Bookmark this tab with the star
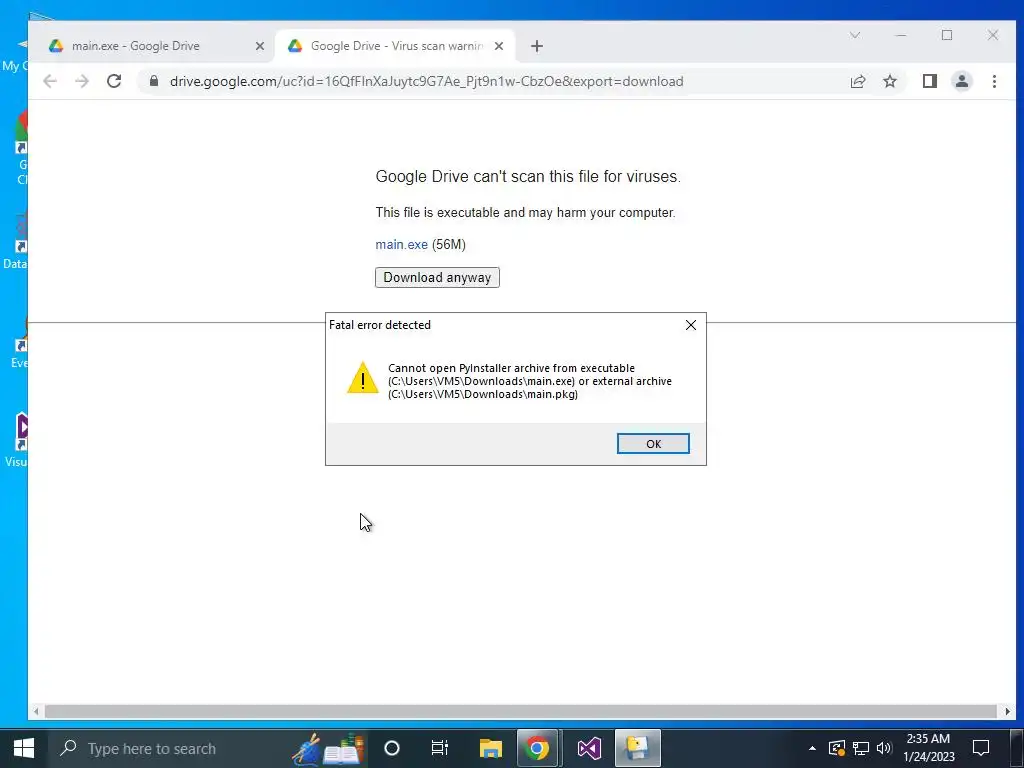 [889, 81]
